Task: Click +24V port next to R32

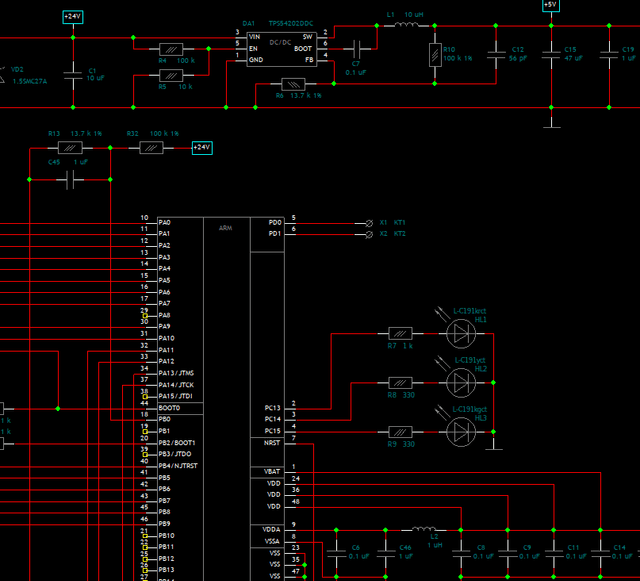Action: pos(202,148)
